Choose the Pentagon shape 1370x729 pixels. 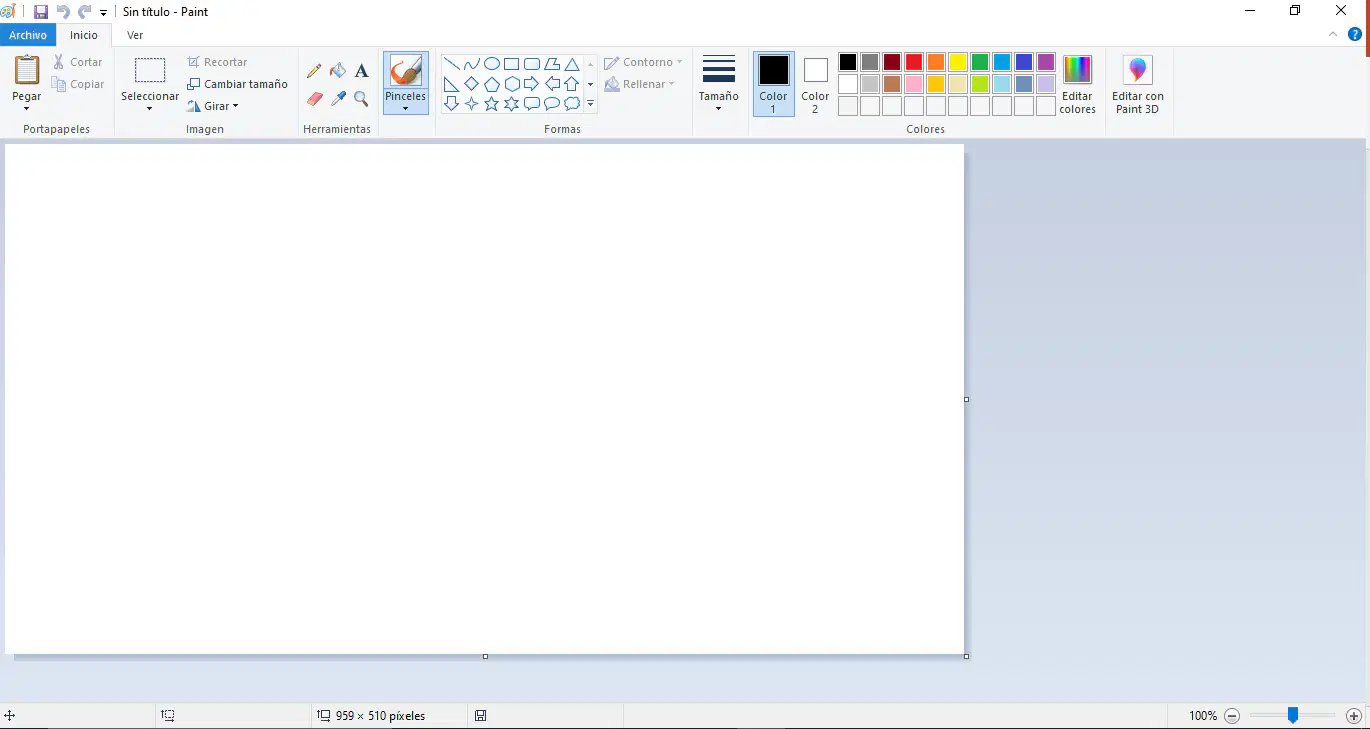click(x=492, y=84)
